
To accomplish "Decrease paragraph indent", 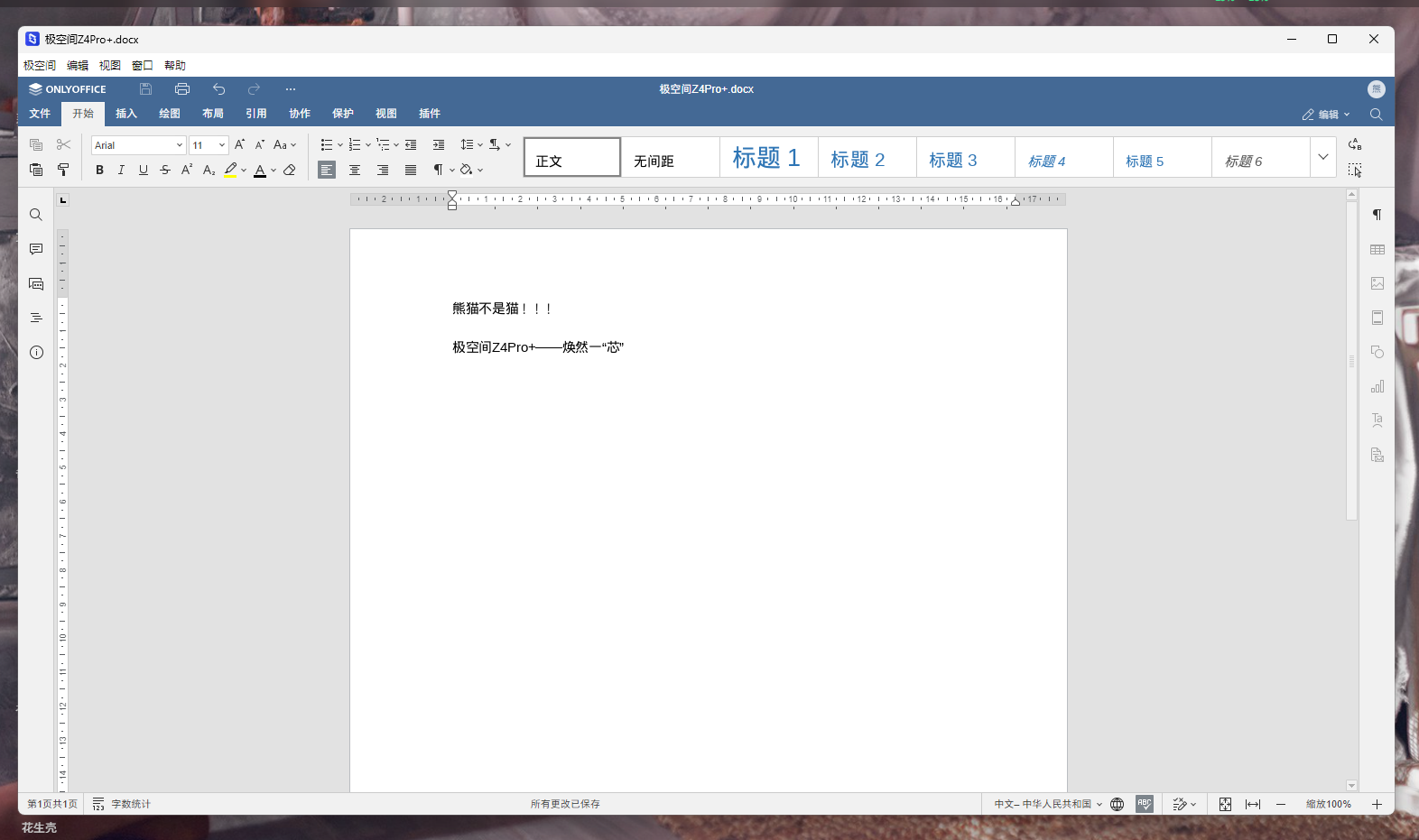I will (x=411, y=144).
